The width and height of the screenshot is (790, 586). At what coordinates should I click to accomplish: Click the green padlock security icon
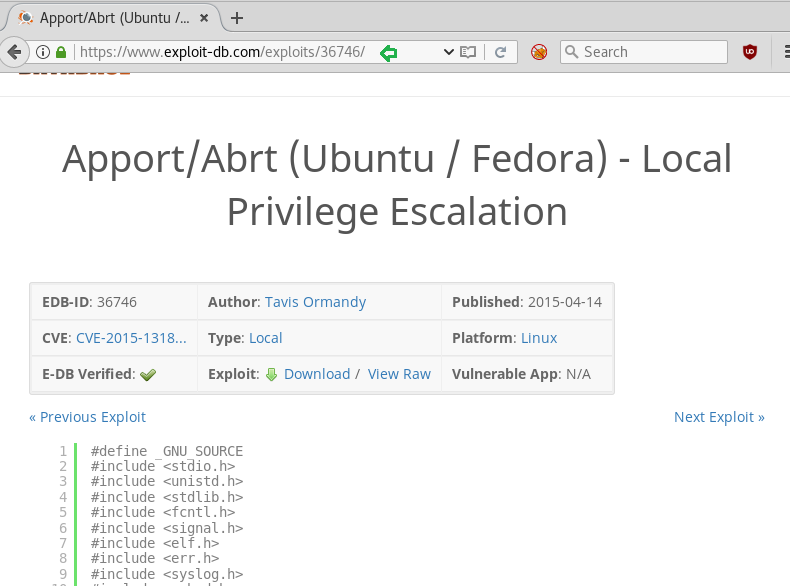pos(61,52)
